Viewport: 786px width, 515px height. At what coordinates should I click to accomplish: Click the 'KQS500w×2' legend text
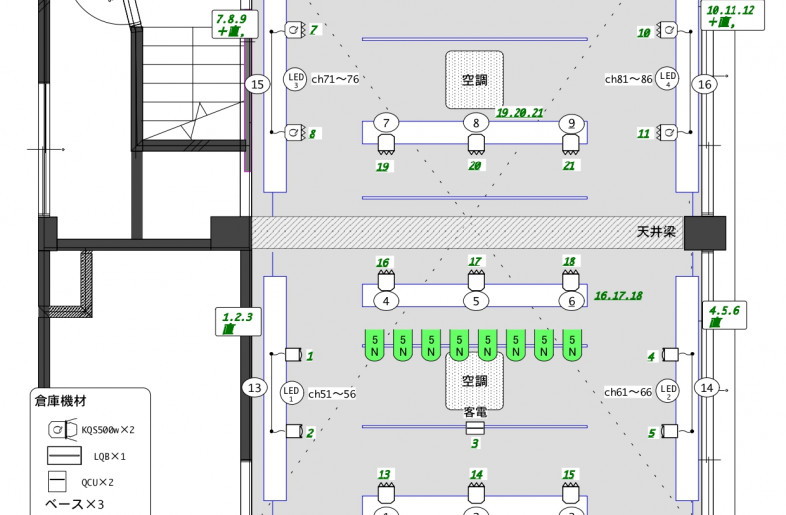(108, 430)
